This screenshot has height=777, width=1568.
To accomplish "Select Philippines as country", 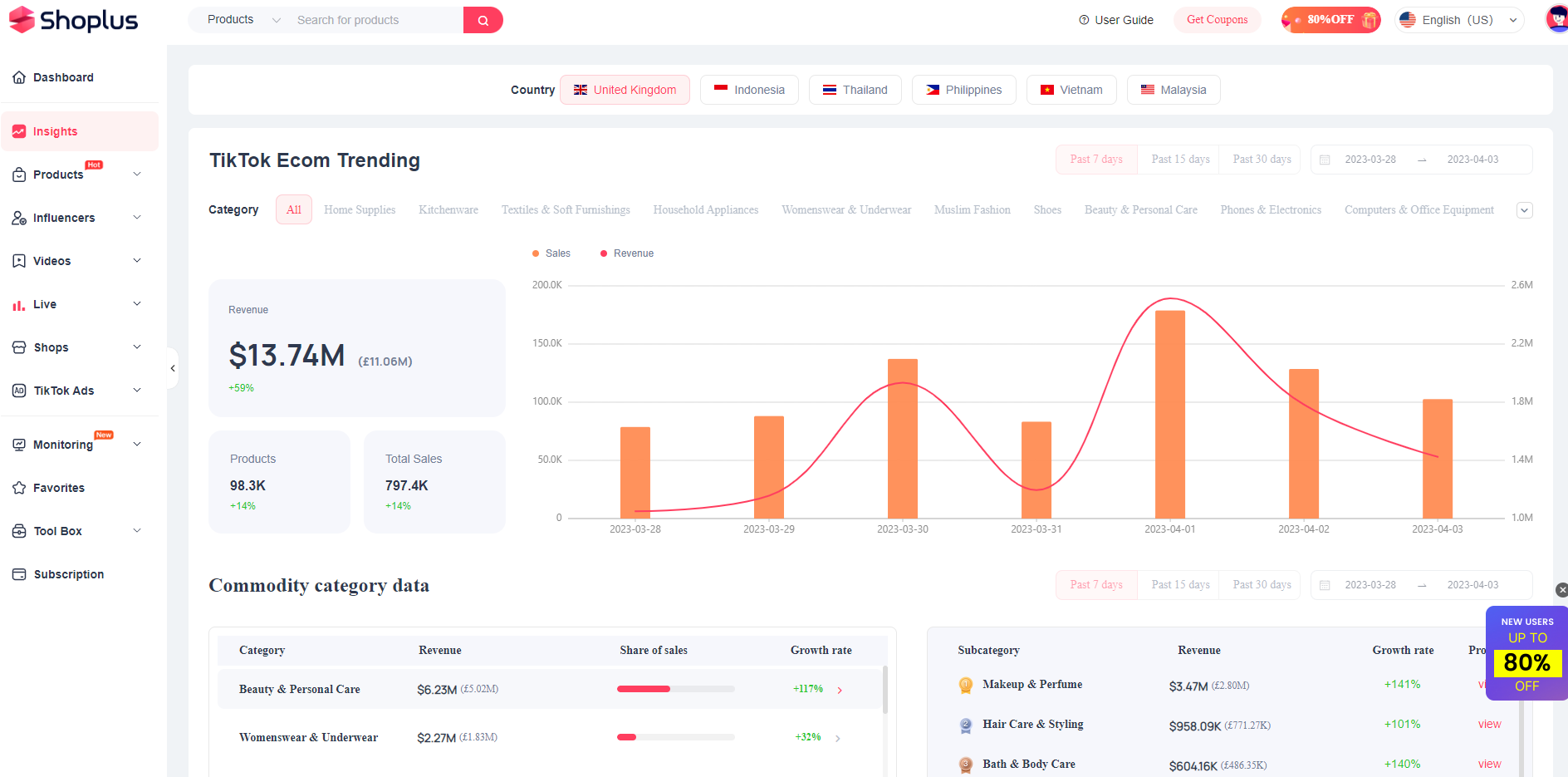I will pos(964,90).
